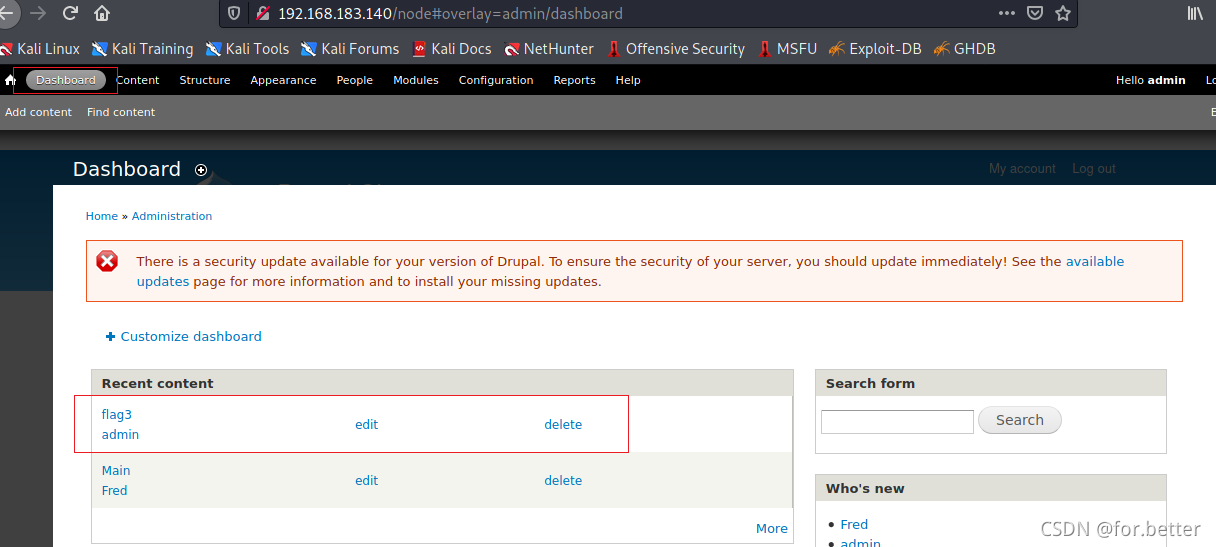Open author Fred under Main
This screenshot has height=547, width=1216.
114,491
